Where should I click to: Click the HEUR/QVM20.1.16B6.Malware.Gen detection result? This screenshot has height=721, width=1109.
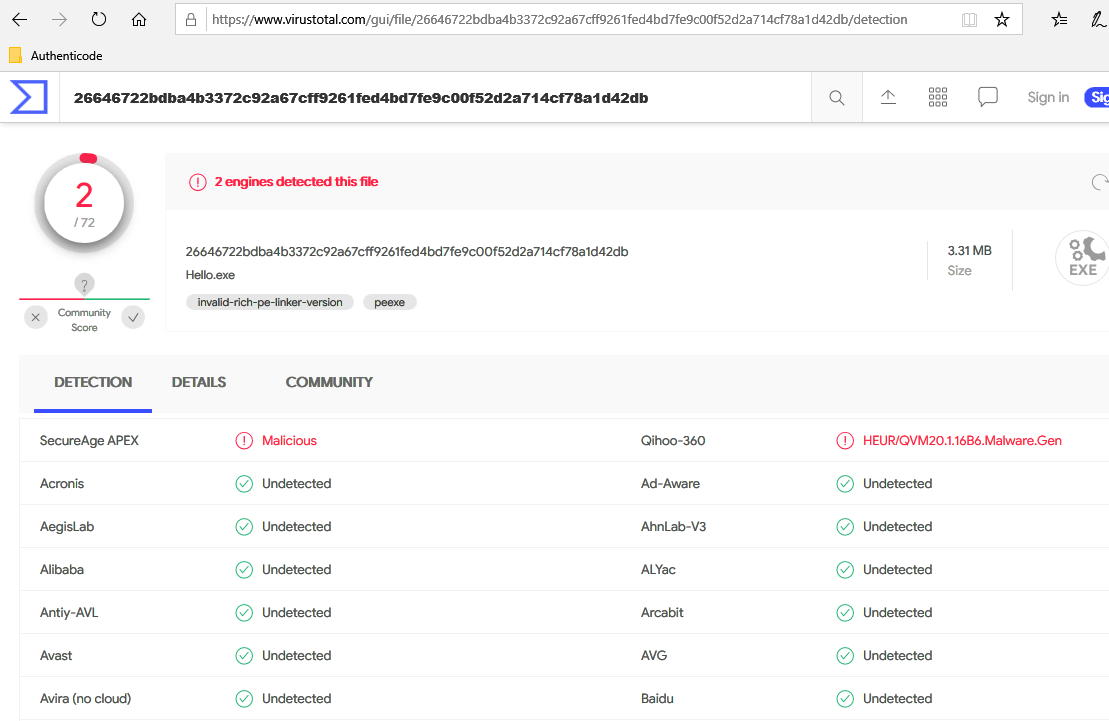coord(962,441)
